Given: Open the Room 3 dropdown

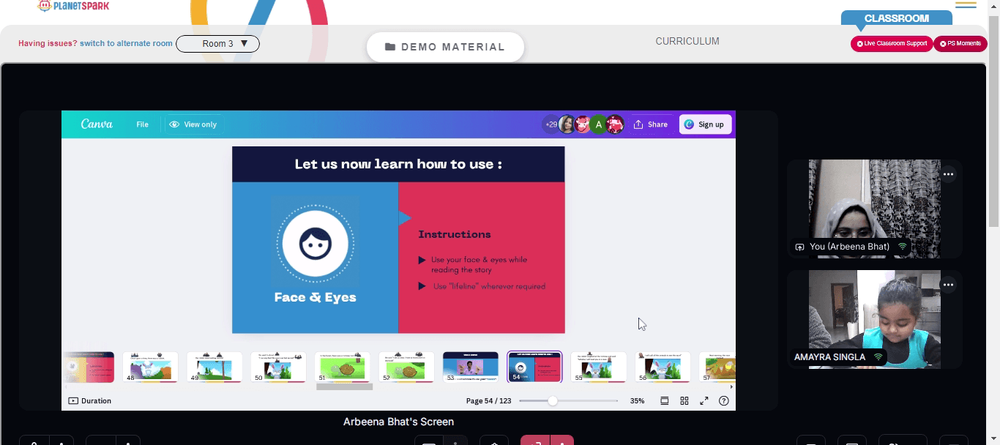Looking at the screenshot, I should (x=217, y=44).
